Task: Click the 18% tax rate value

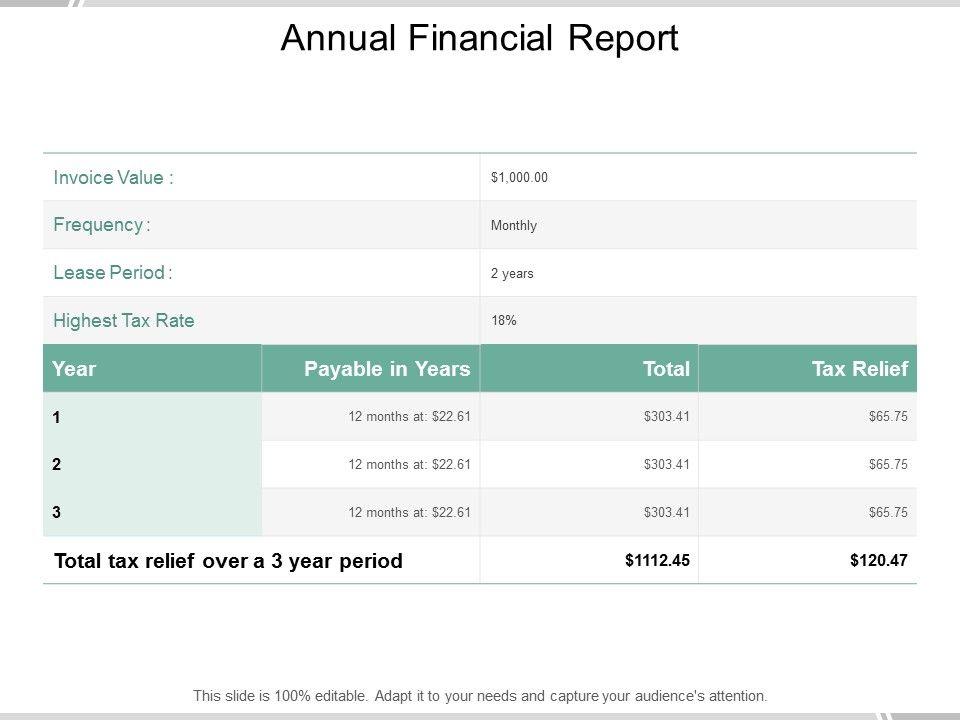Action: point(503,322)
